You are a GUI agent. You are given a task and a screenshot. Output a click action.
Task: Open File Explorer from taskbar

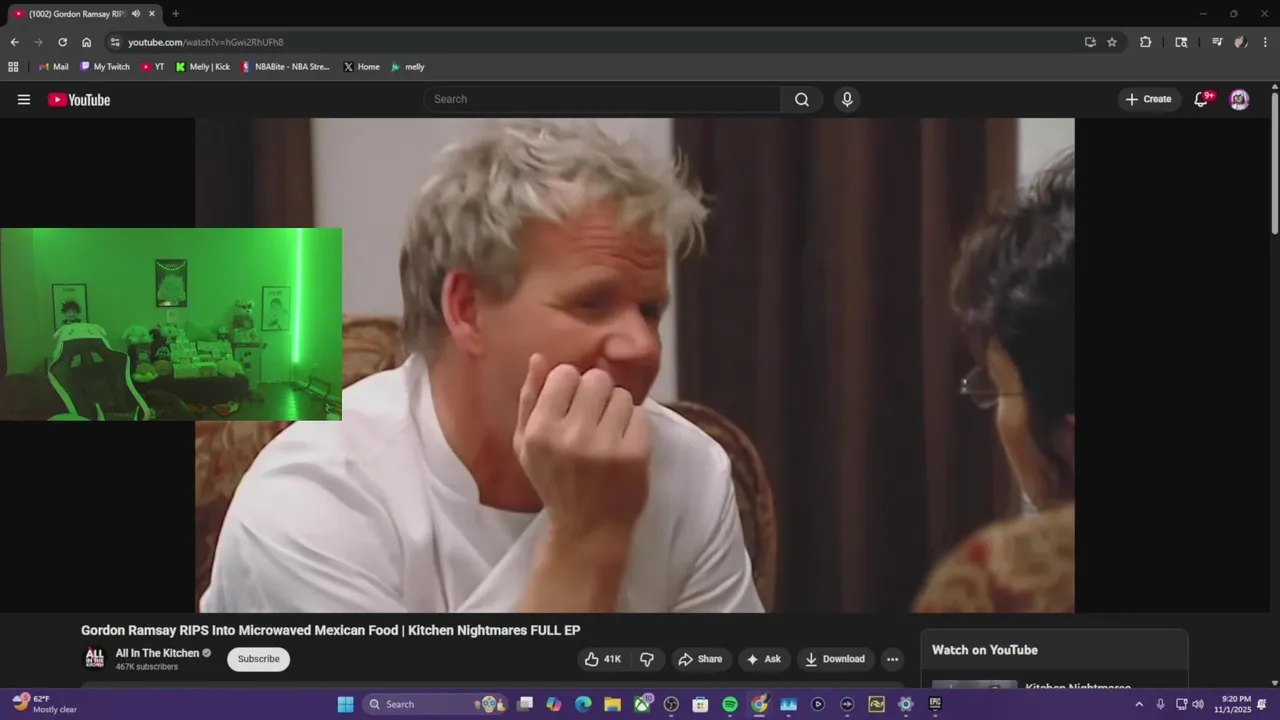tap(612, 704)
